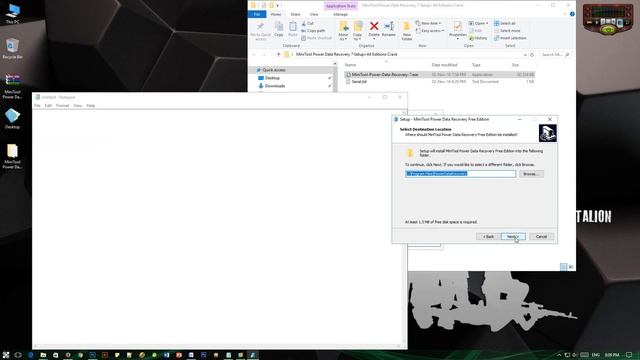Open Customize Quick Access Toolbar arrow

click(278, 6)
